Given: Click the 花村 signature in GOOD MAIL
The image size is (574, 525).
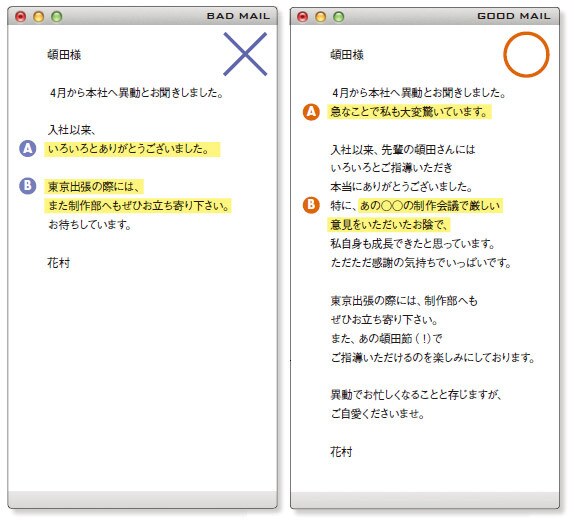Looking at the screenshot, I should click(x=341, y=451).
